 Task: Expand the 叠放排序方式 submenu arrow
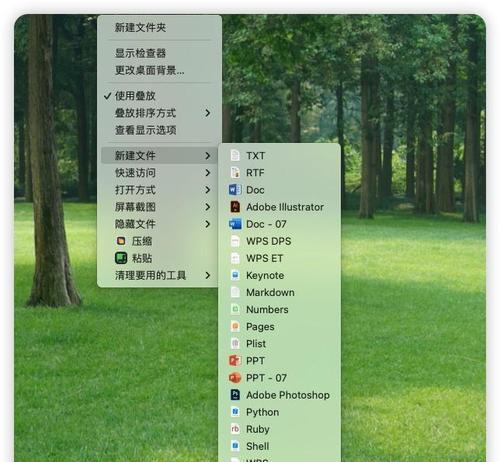[208, 113]
